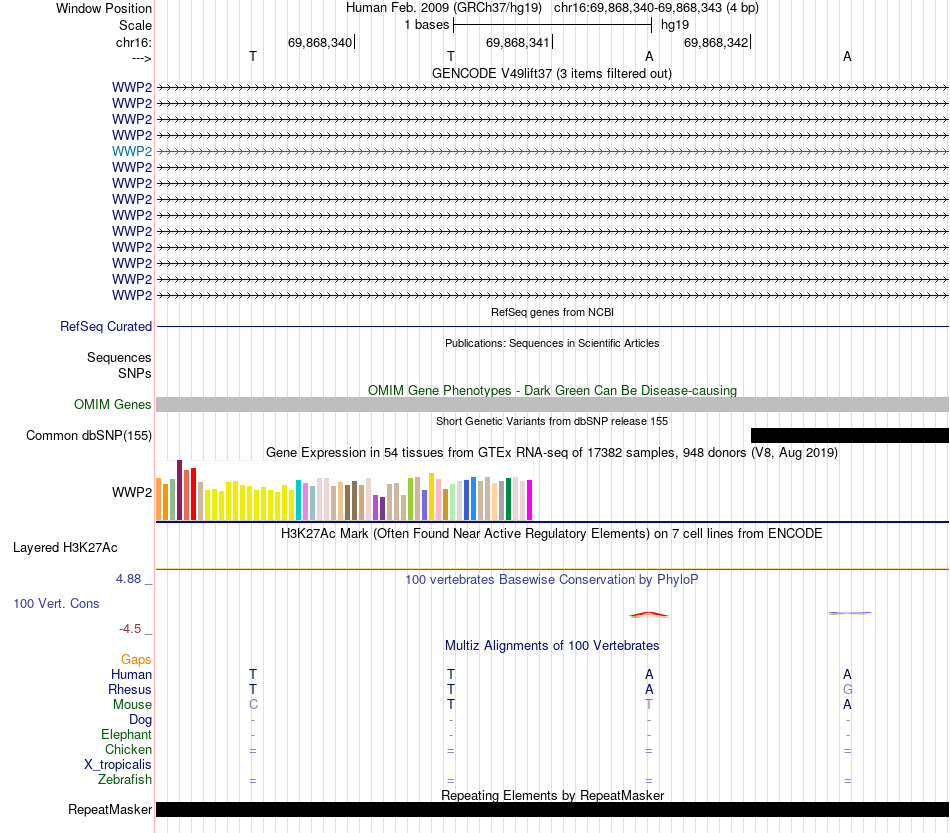Click the black Common dbSNP variant block
950x833 pixels.
849,436
